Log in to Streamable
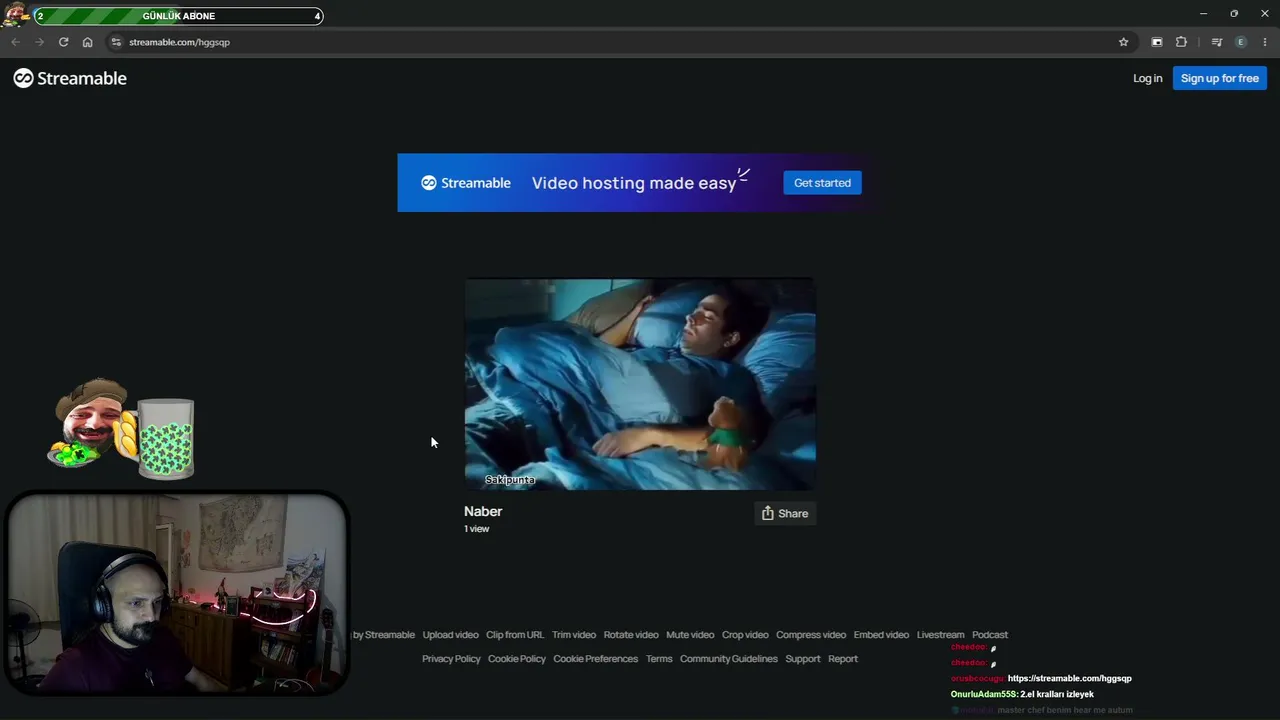Viewport: 1280px width, 720px height. point(1147,78)
